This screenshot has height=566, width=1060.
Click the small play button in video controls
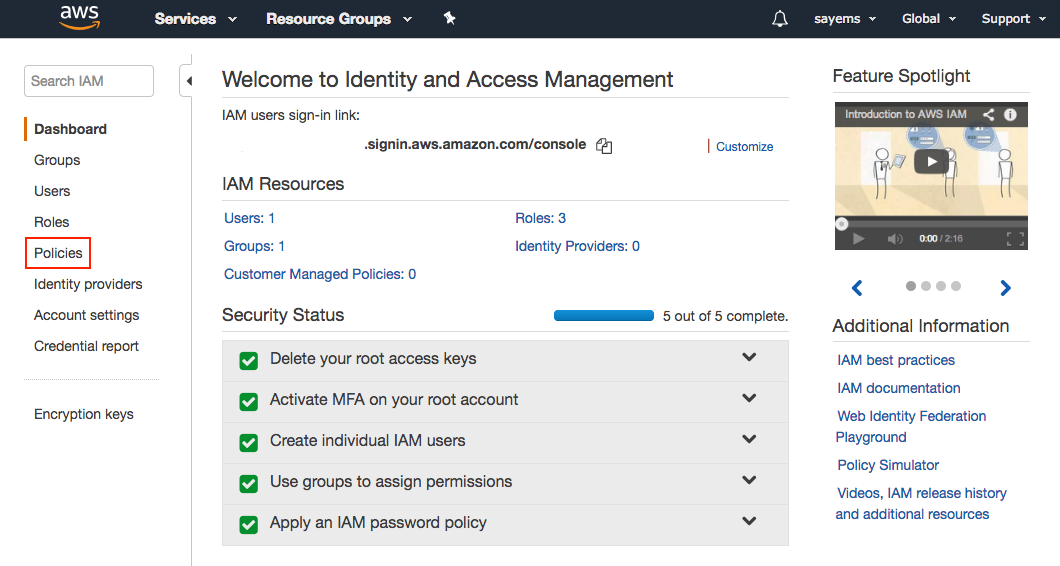pos(859,239)
